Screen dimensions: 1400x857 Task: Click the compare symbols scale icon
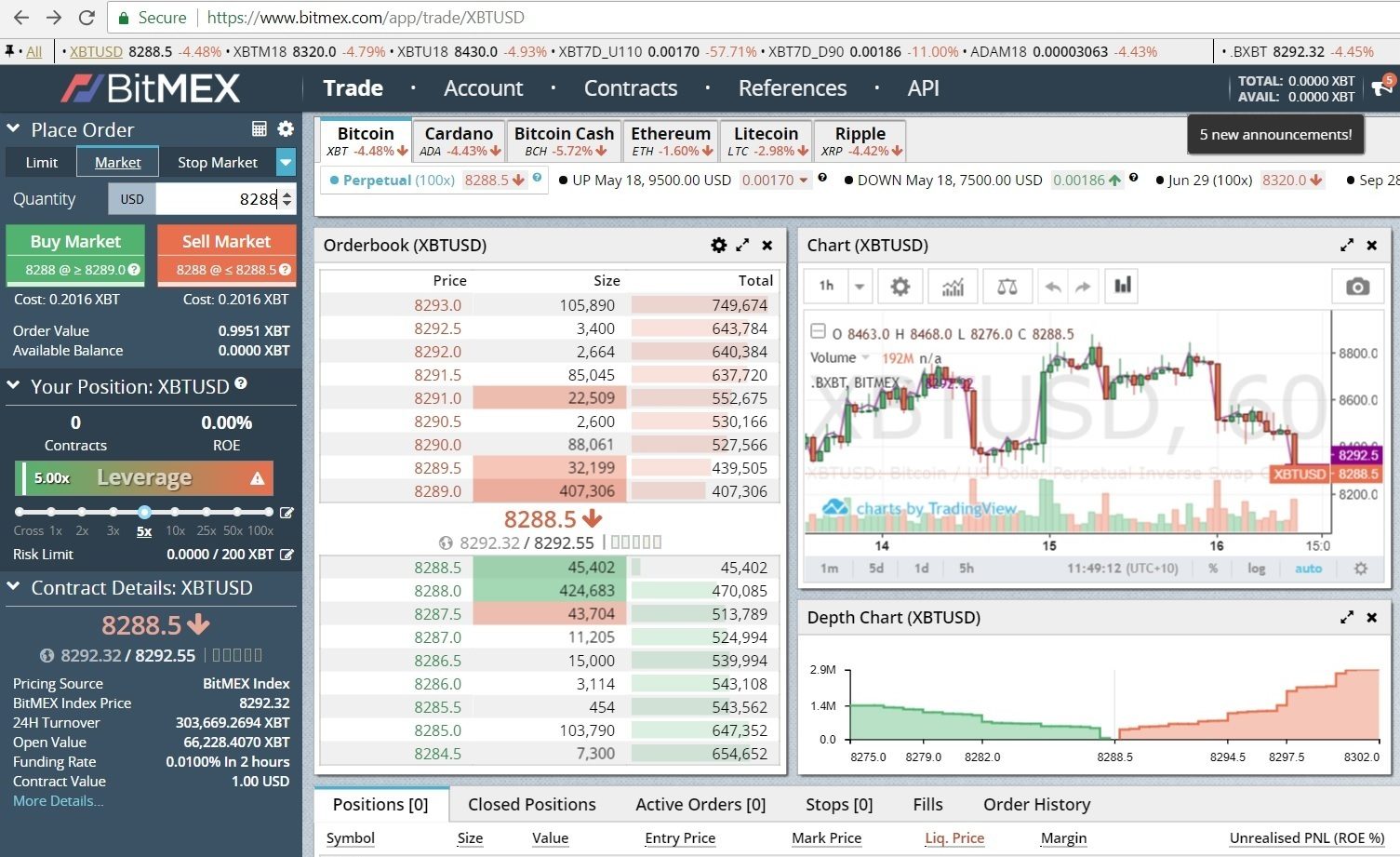(1007, 287)
